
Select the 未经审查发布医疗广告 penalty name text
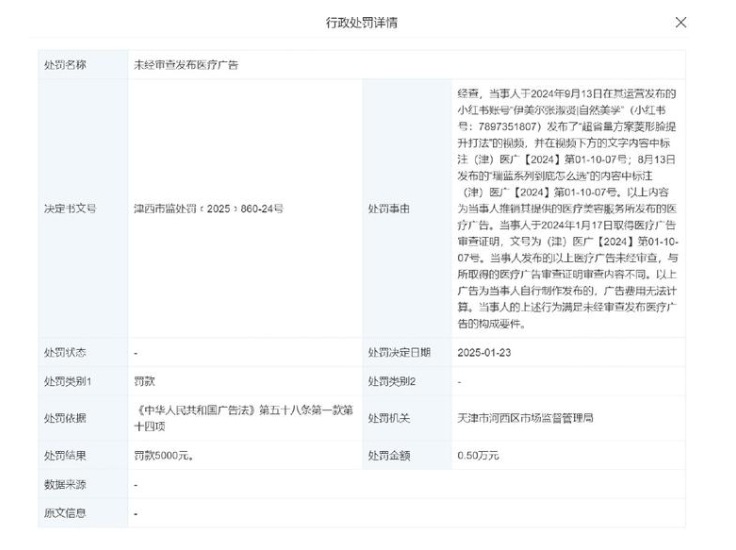coord(186,64)
